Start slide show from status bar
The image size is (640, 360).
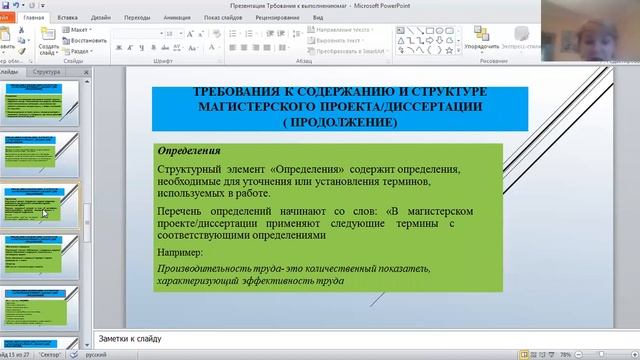click(x=551, y=355)
